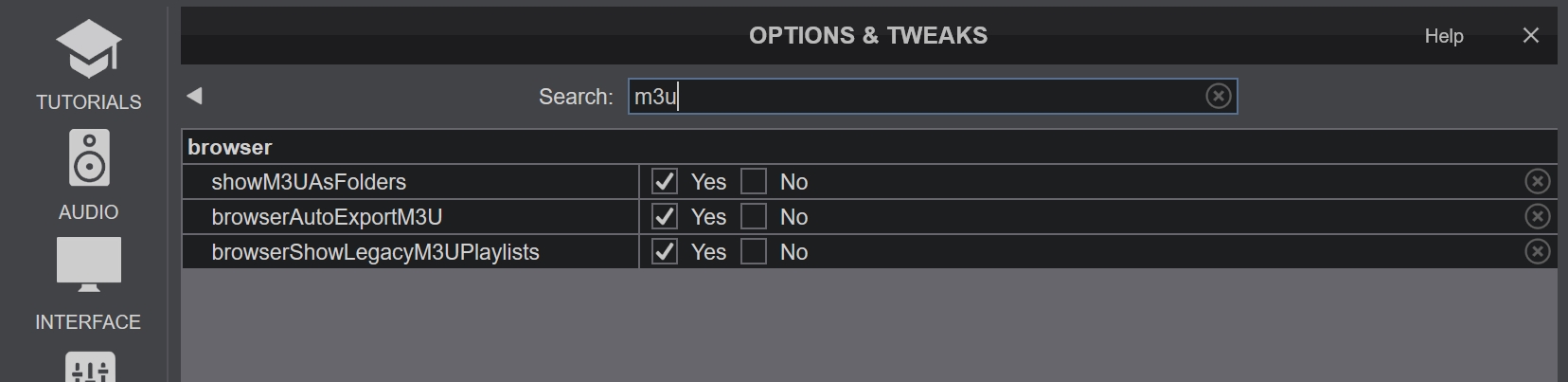This screenshot has height=382, width=1568.
Task: Check No for showM3UAsFolders
Action: point(754,181)
